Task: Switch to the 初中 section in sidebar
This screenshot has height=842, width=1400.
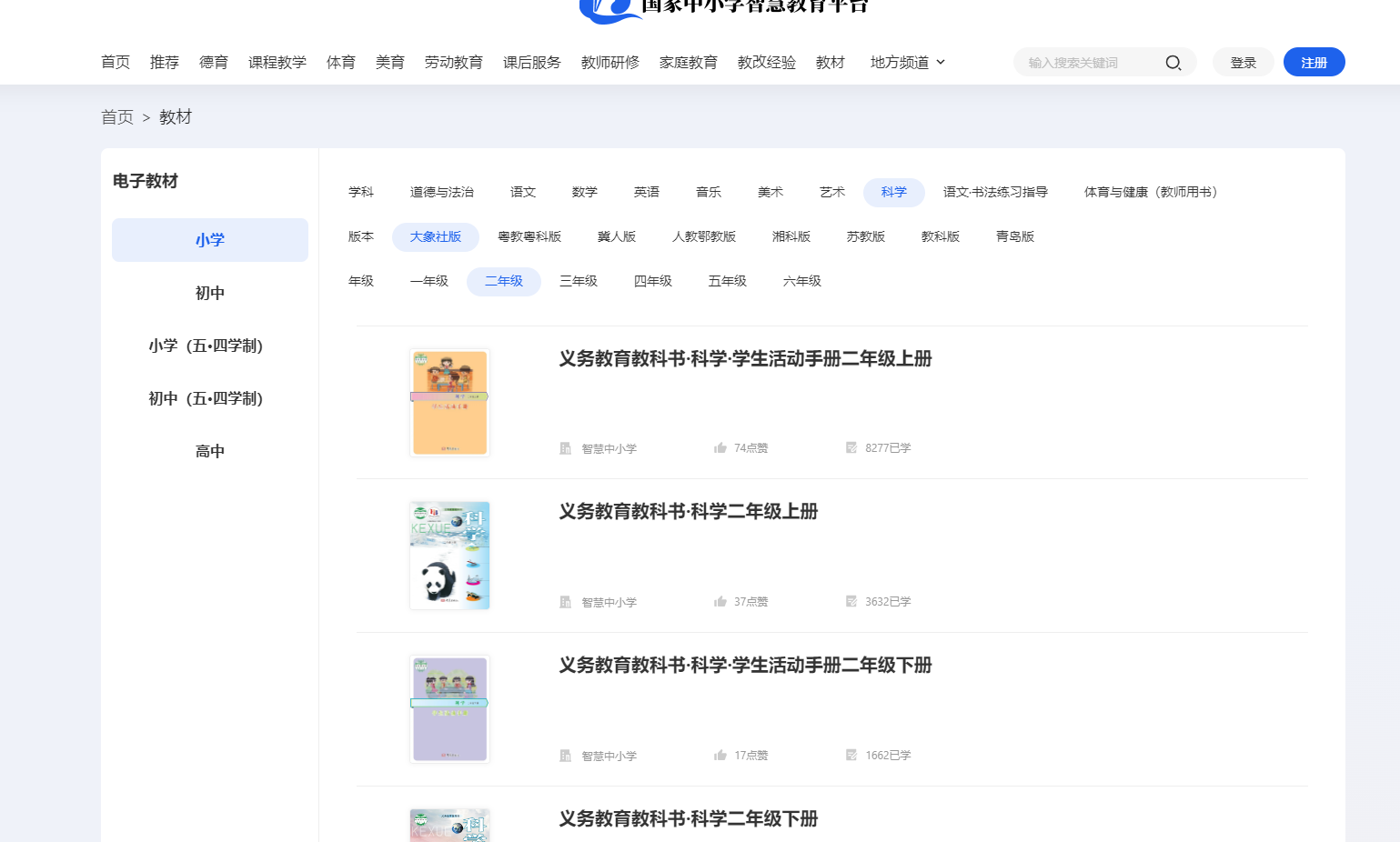Action: [x=209, y=293]
